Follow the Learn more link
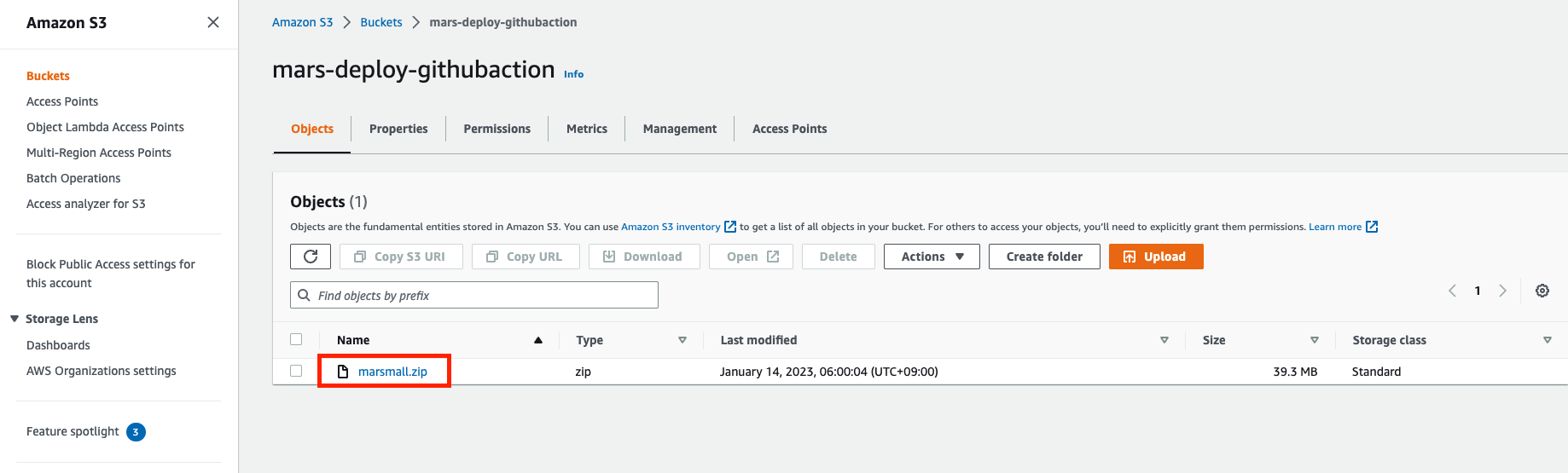 [1335, 227]
